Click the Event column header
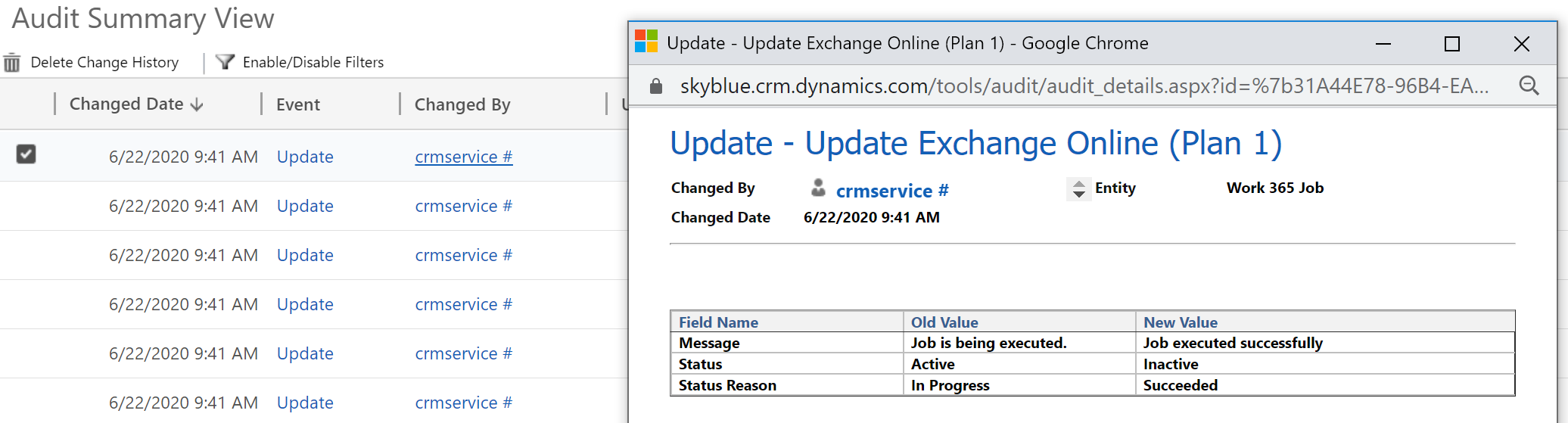The width and height of the screenshot is (1568, 423). click(x=298, y=104)
